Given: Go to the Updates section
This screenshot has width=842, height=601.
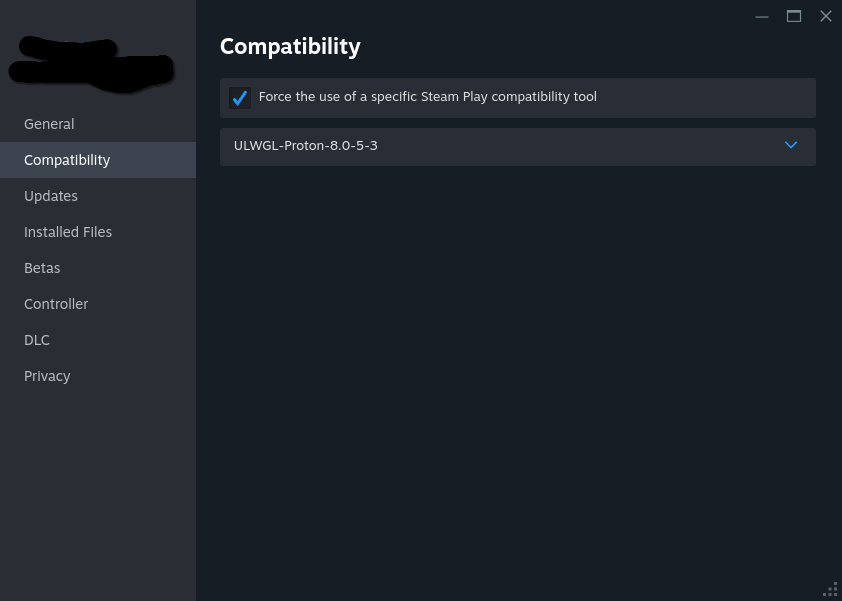Looking at the screenshot, I should 51,196.
